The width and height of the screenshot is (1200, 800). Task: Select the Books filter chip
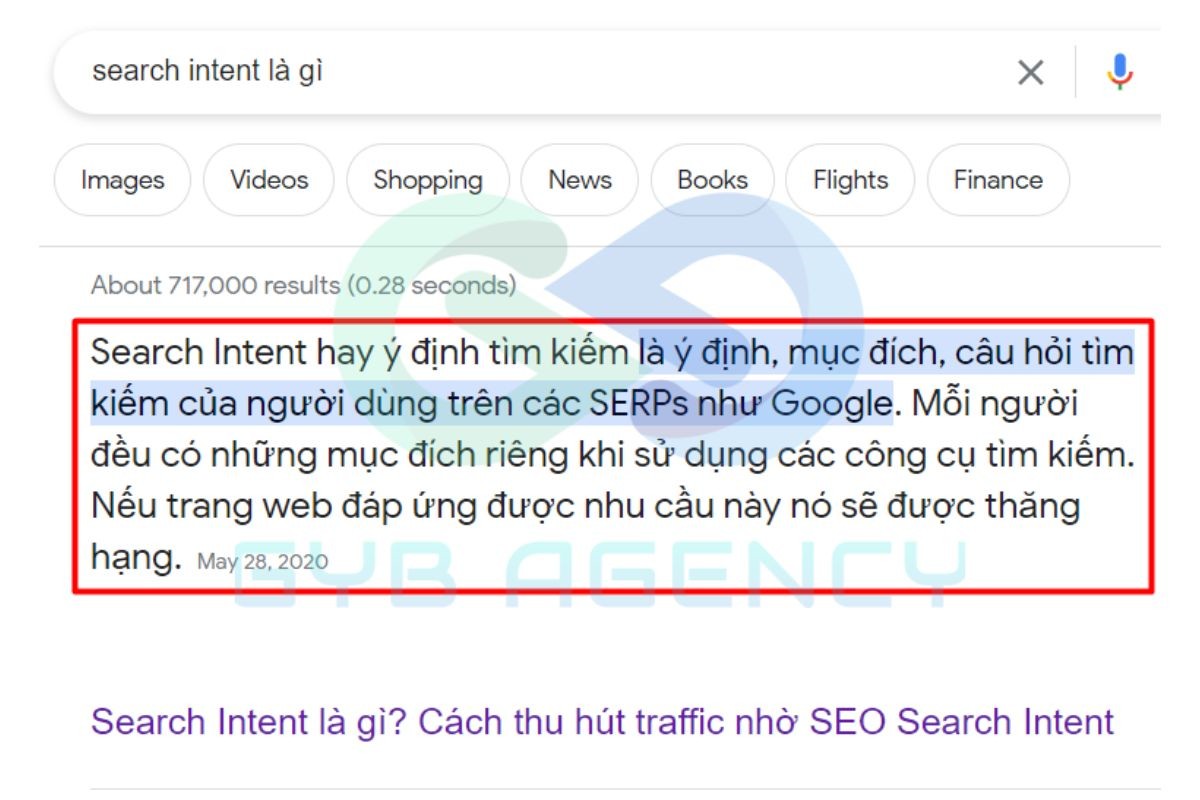click(712, 180)
